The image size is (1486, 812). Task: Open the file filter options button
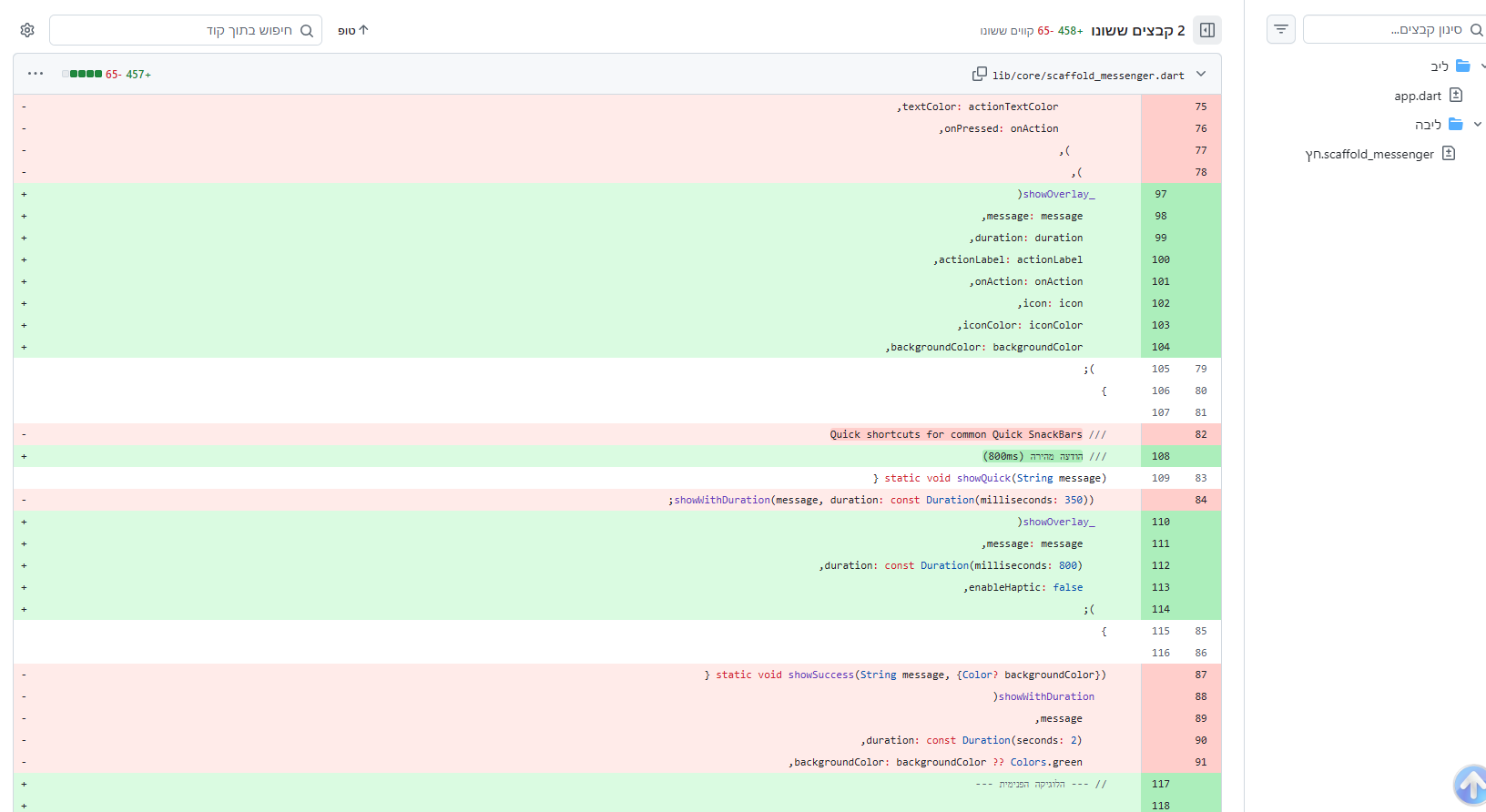[1280, 30]
